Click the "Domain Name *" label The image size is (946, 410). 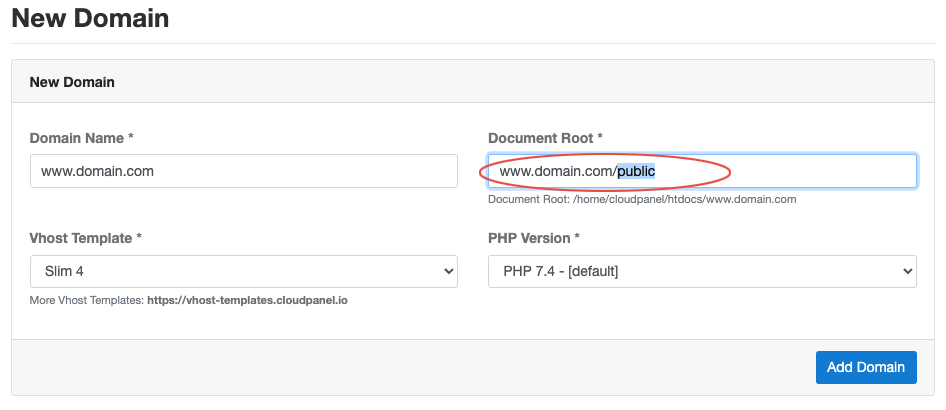(81, 138)
